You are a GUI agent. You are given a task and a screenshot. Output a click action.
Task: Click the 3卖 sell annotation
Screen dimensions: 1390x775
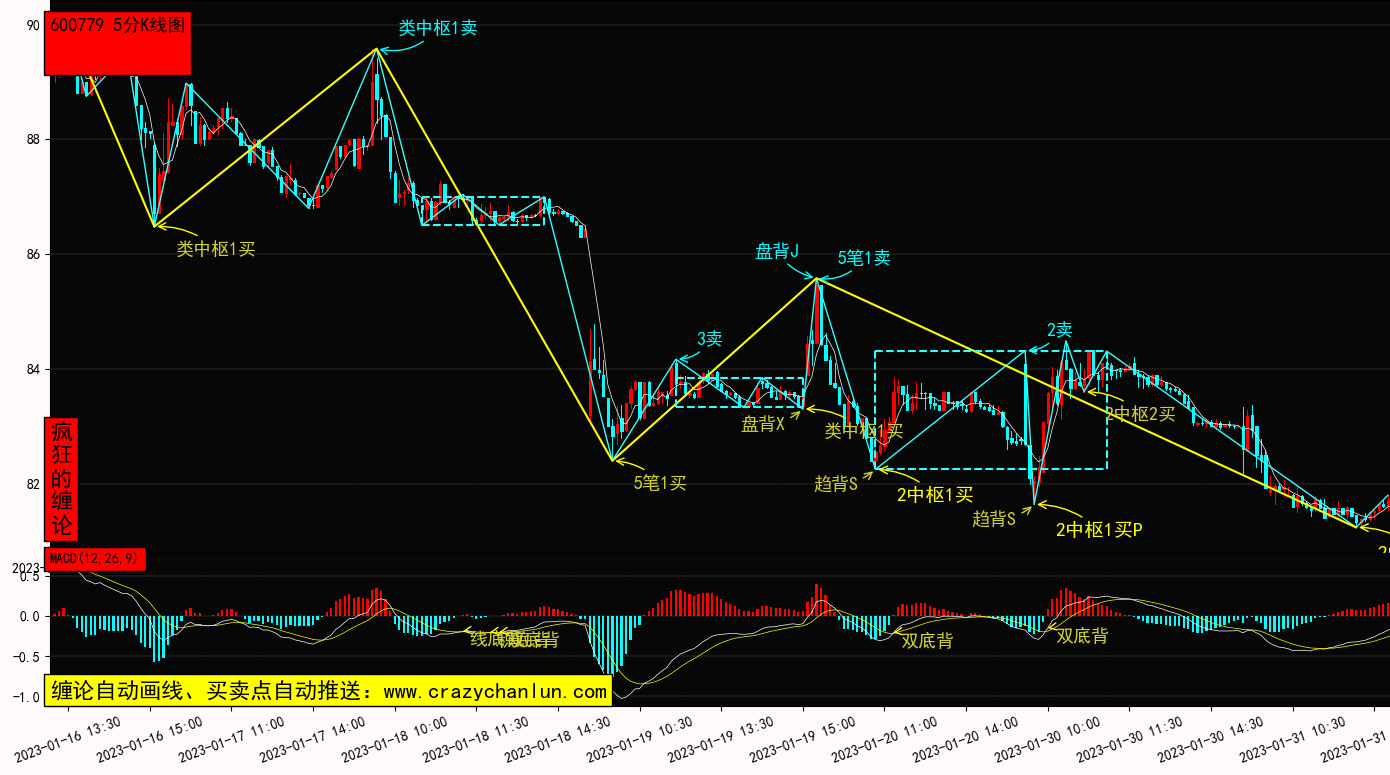[709, 339]
